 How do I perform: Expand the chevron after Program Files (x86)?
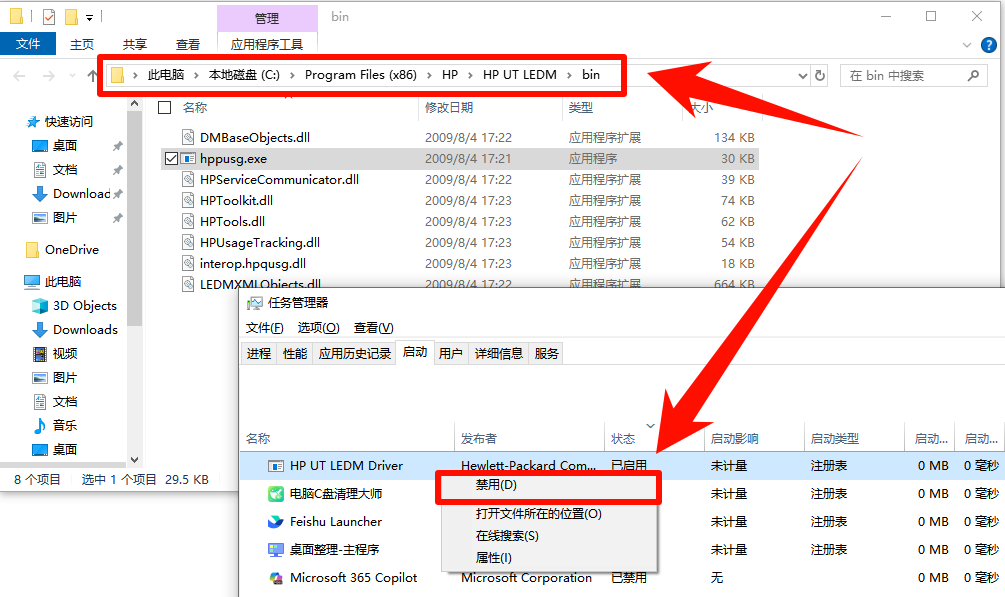(x=429, y=76)
